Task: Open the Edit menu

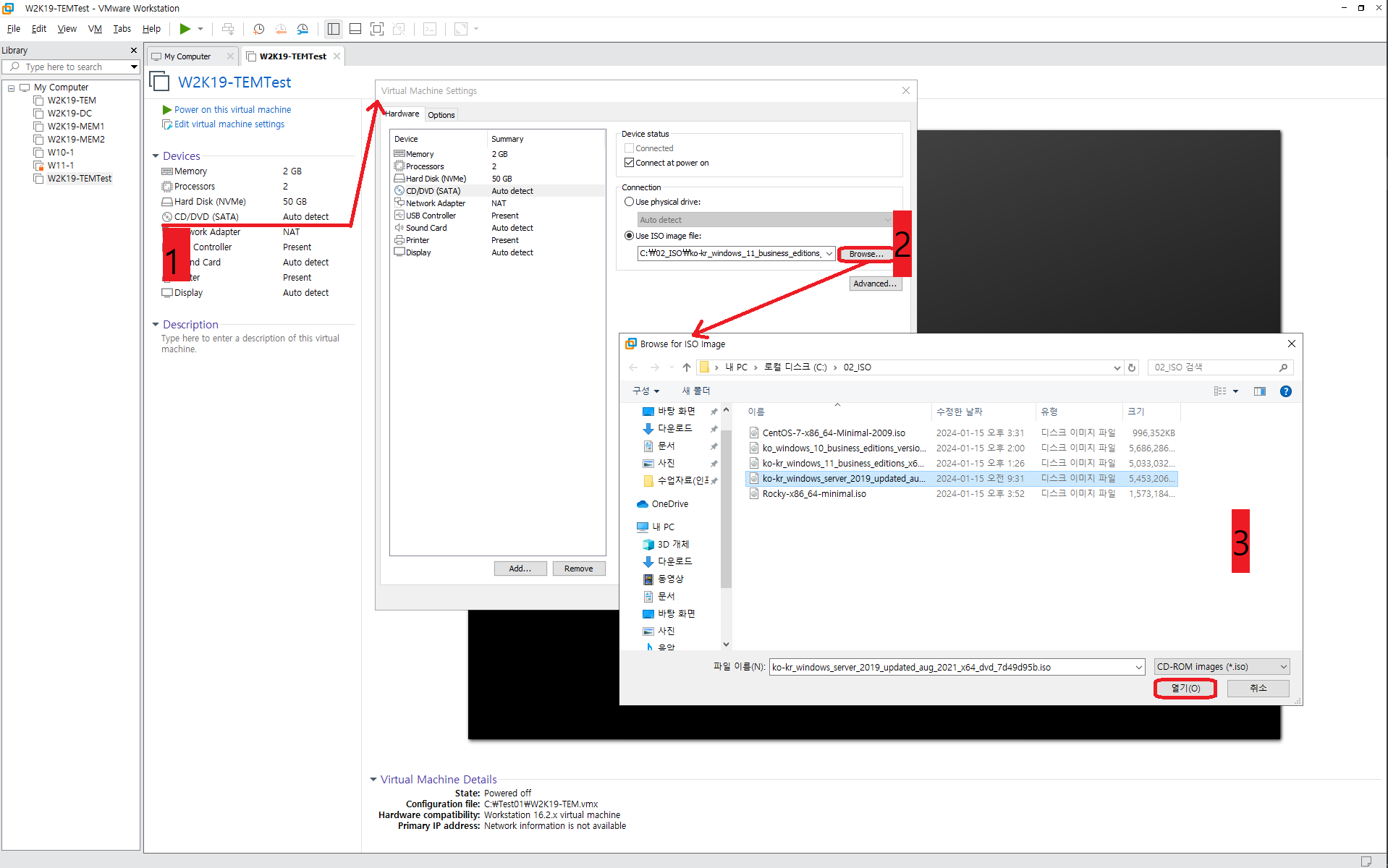Action: coord(39,29)
